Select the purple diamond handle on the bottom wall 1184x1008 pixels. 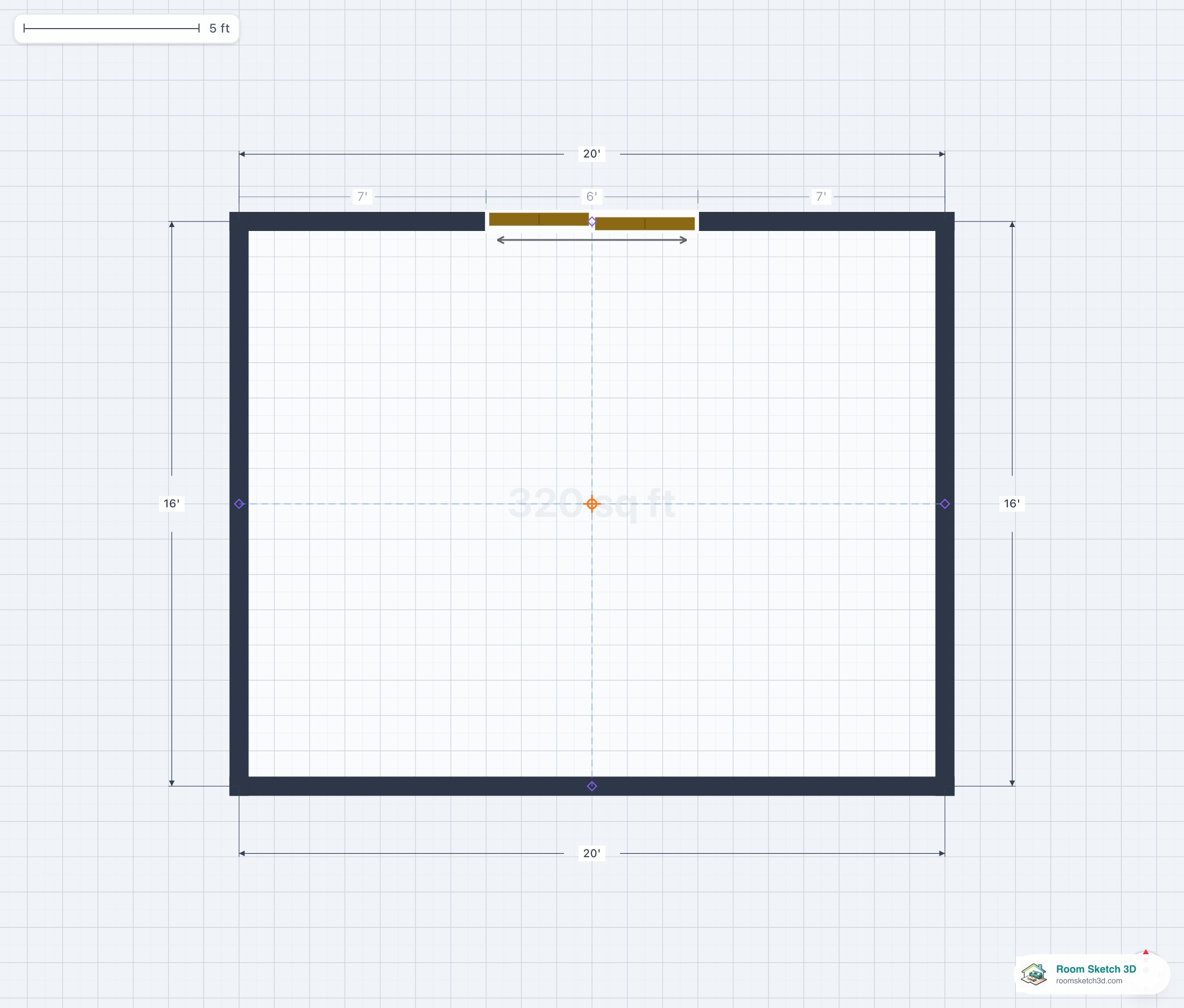[x=592, y=787]
